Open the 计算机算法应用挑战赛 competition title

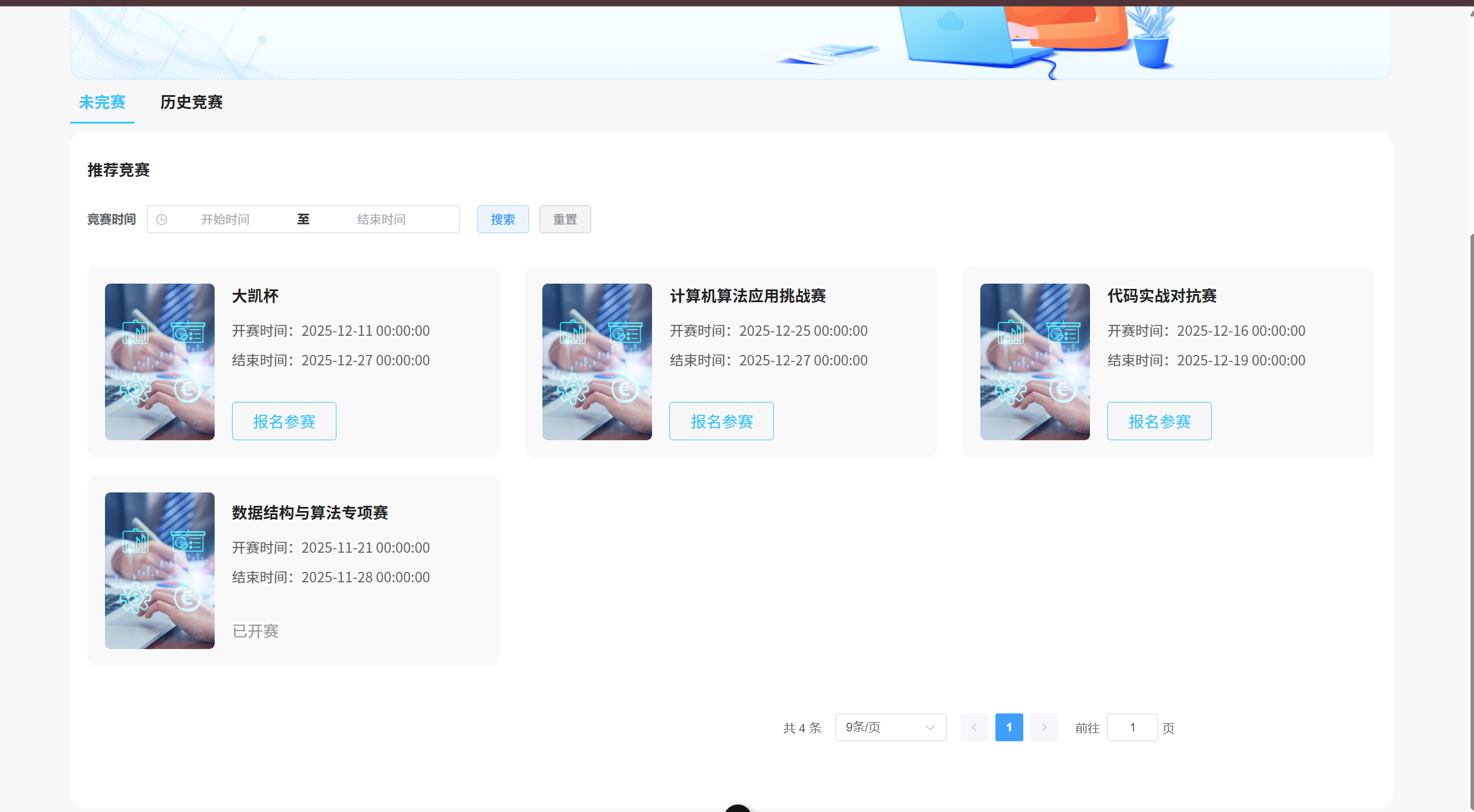pos(748,296)
